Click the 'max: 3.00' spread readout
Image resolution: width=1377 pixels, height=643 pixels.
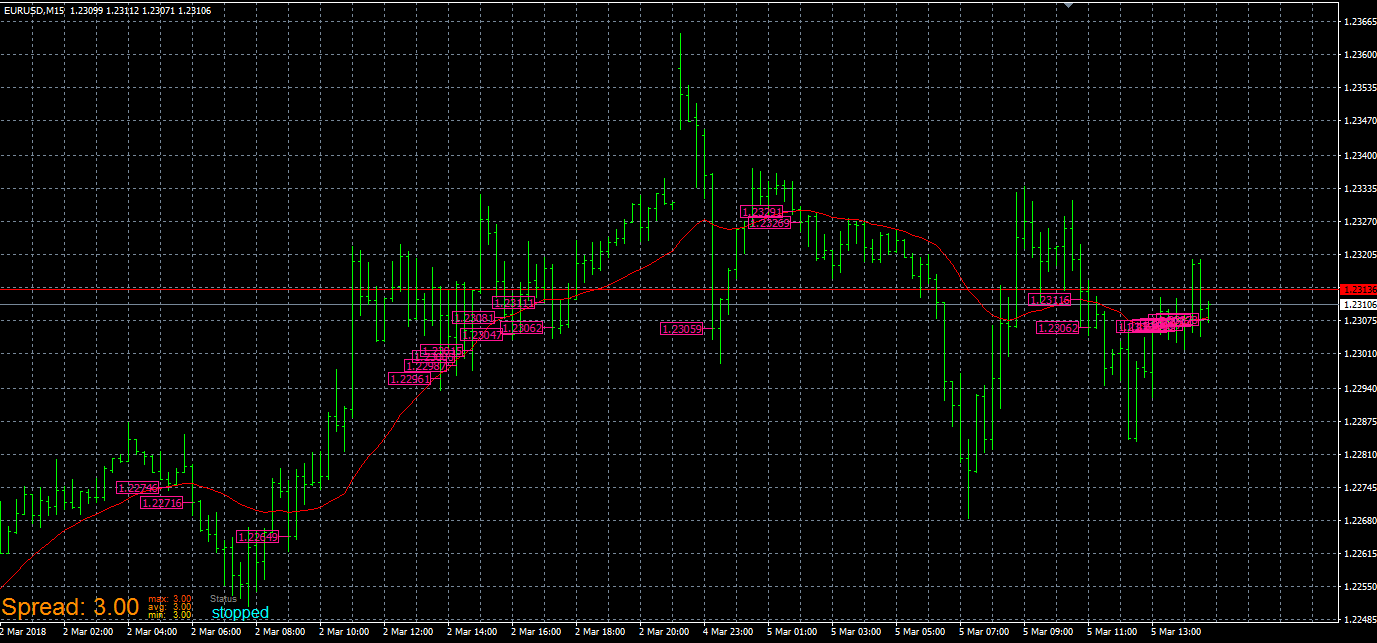[170, 598]
